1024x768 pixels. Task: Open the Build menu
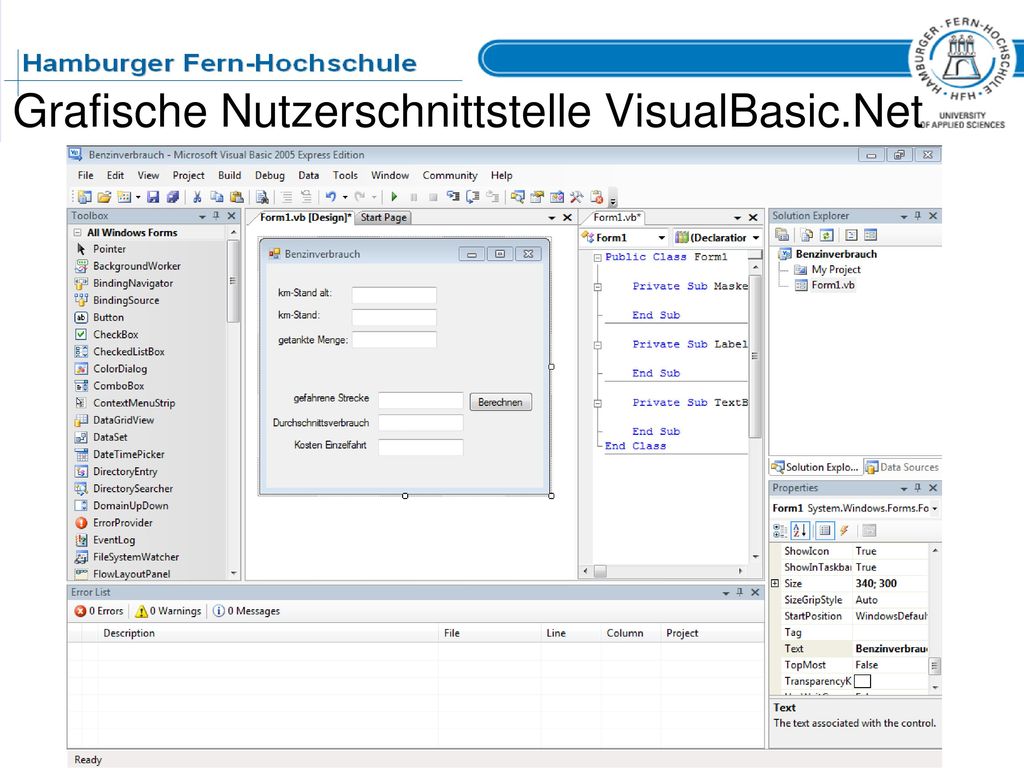pos(229,175)
